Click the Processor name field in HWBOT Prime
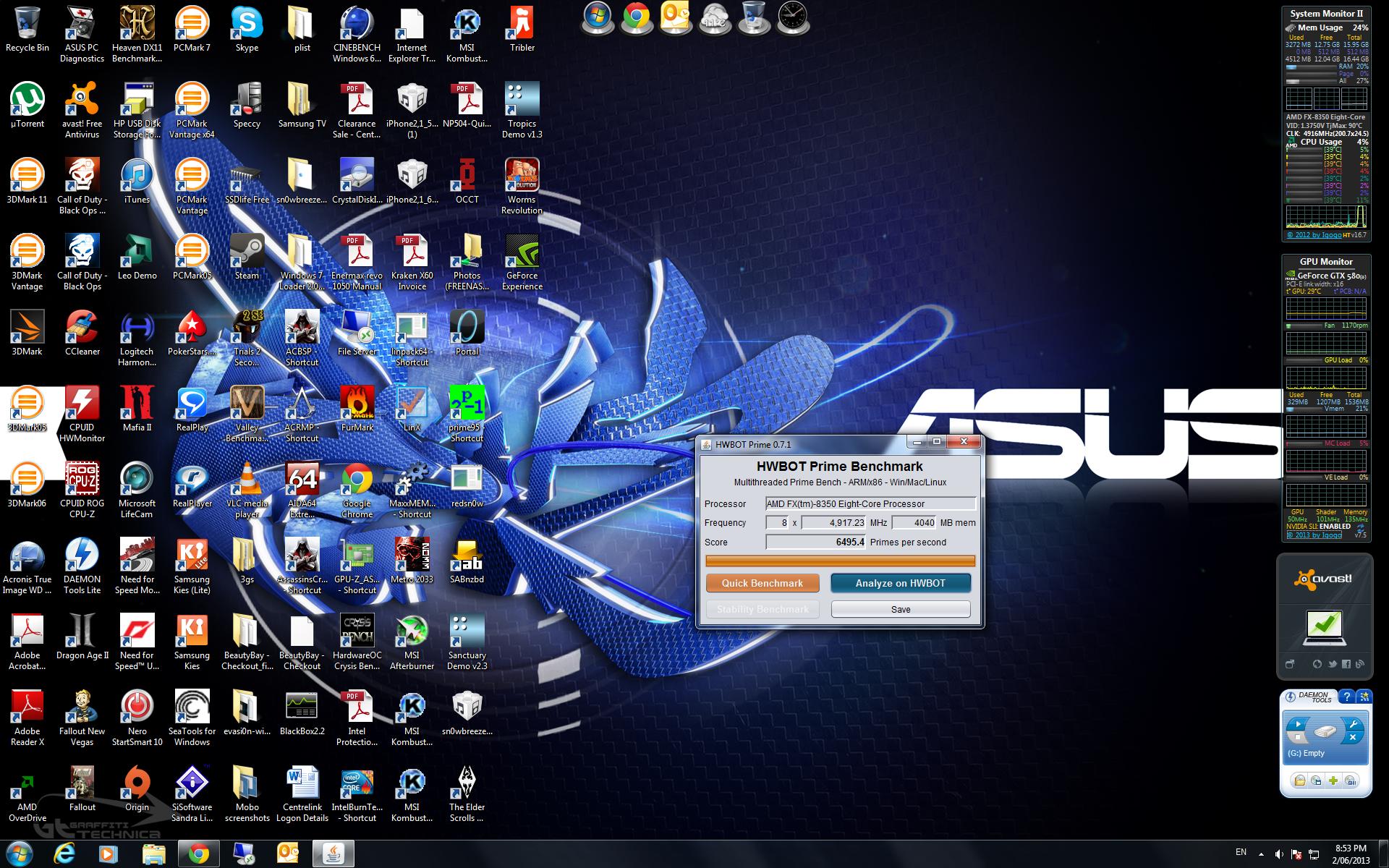 [870, 503]
